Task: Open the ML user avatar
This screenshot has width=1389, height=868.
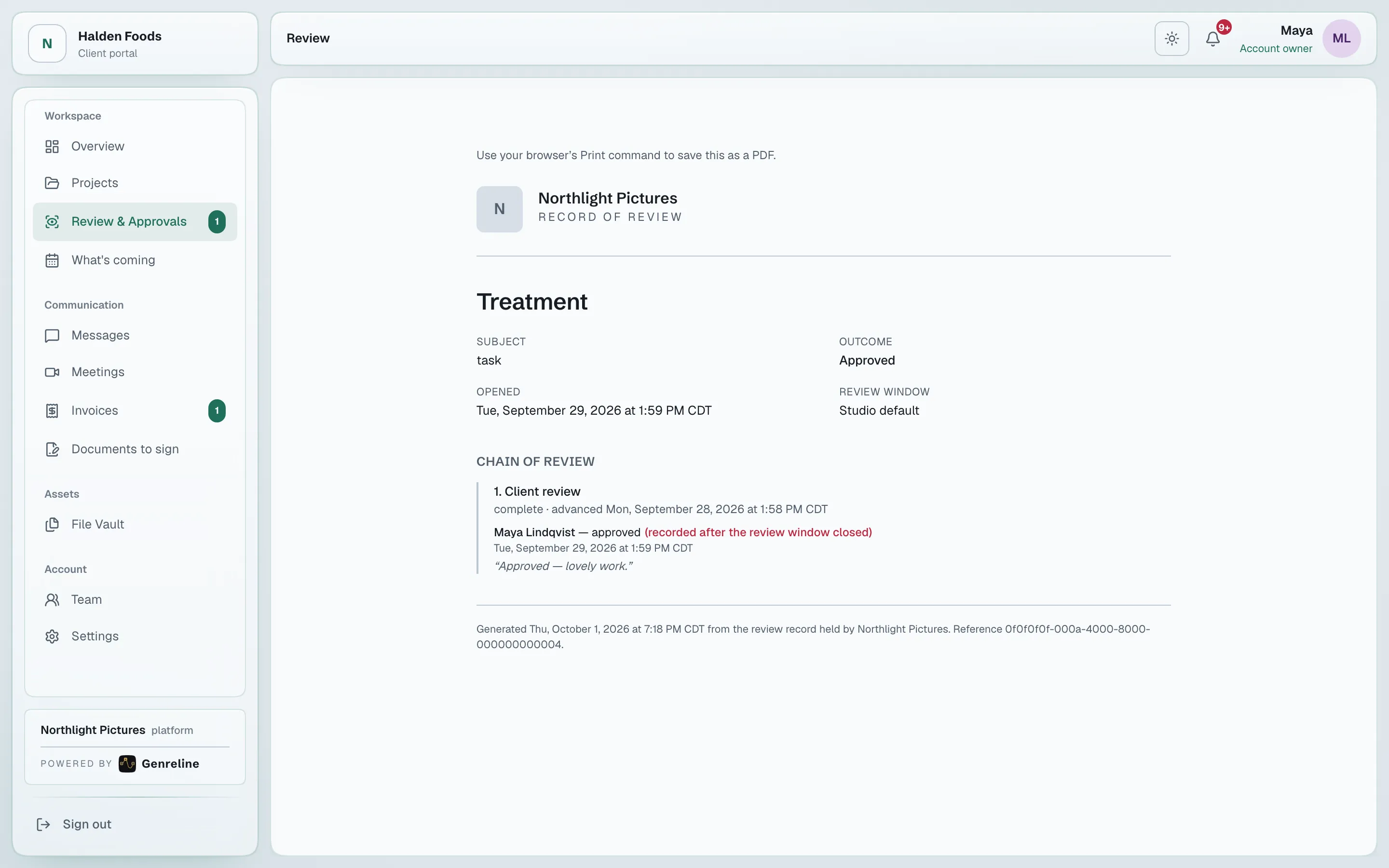Action: [x=1341, y=39]
